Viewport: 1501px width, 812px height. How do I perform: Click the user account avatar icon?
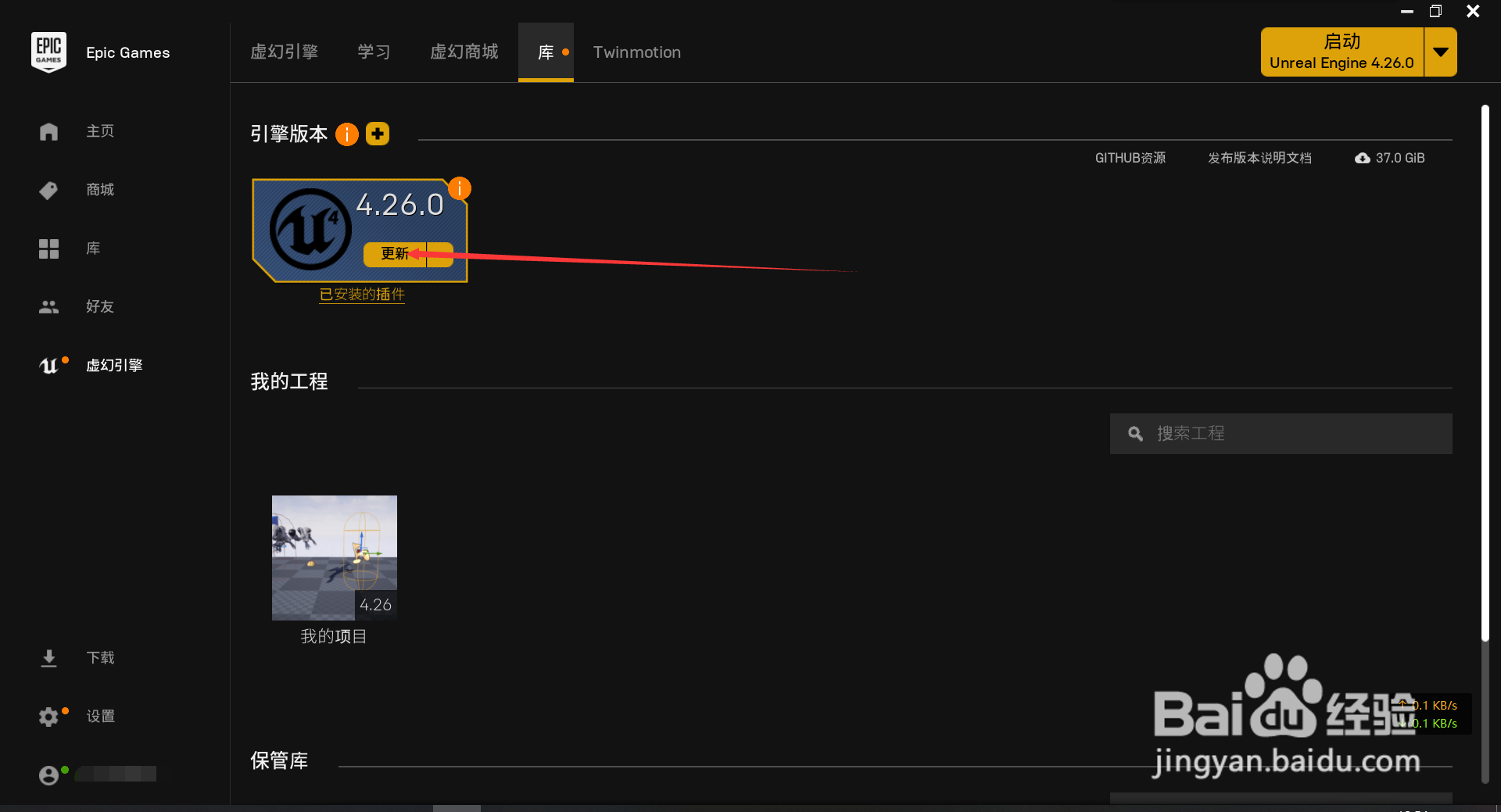[48, 774]
